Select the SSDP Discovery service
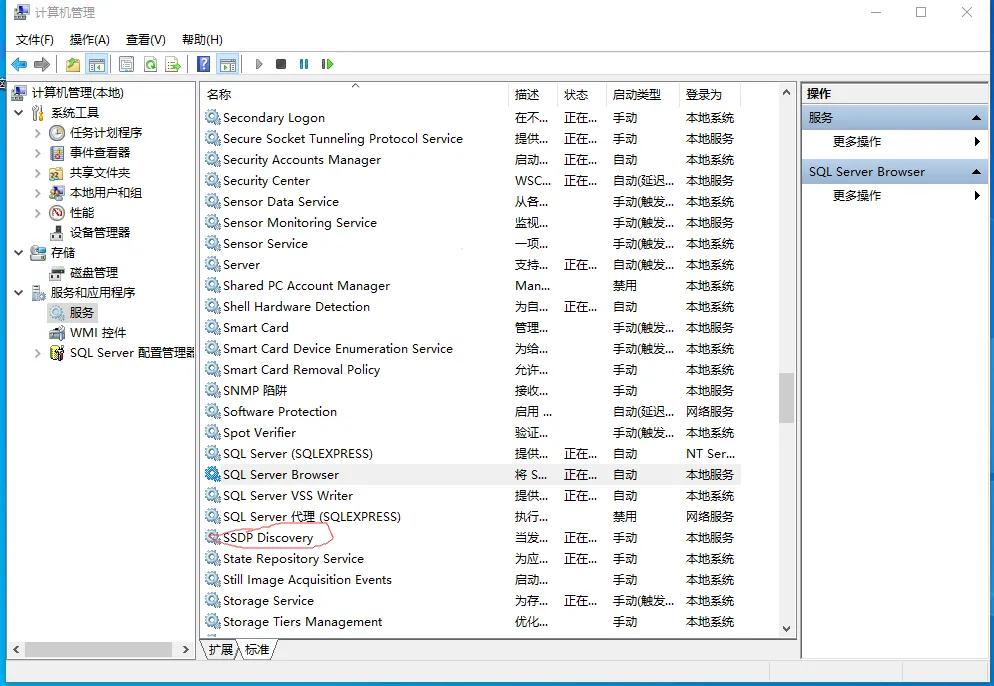This screenshot has width=994, height=686. click(267, 538)
